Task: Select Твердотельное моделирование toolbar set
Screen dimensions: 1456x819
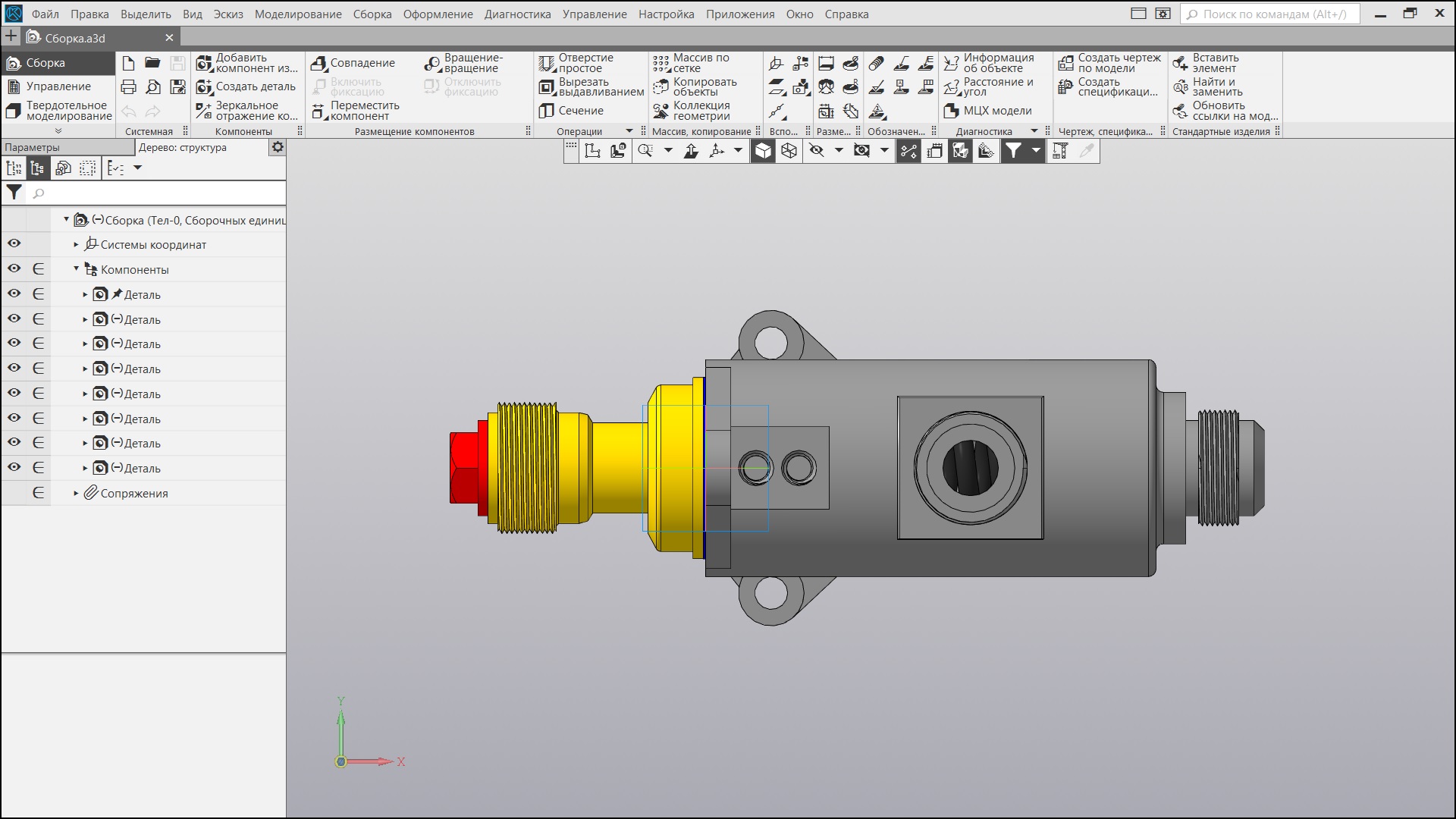Action: pos(58,111)
